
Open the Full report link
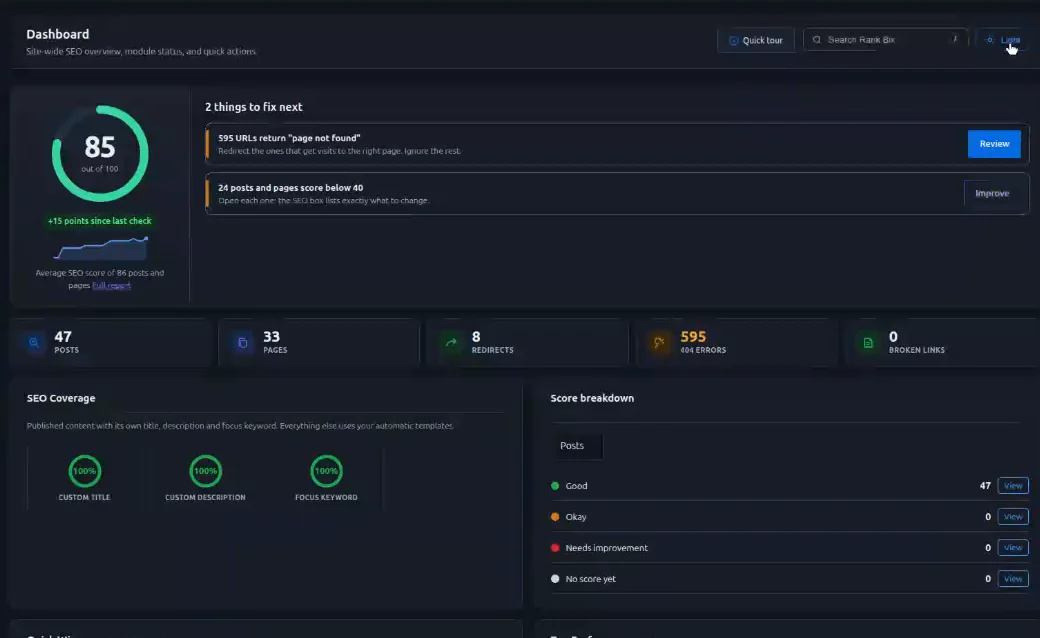(111, 286)
